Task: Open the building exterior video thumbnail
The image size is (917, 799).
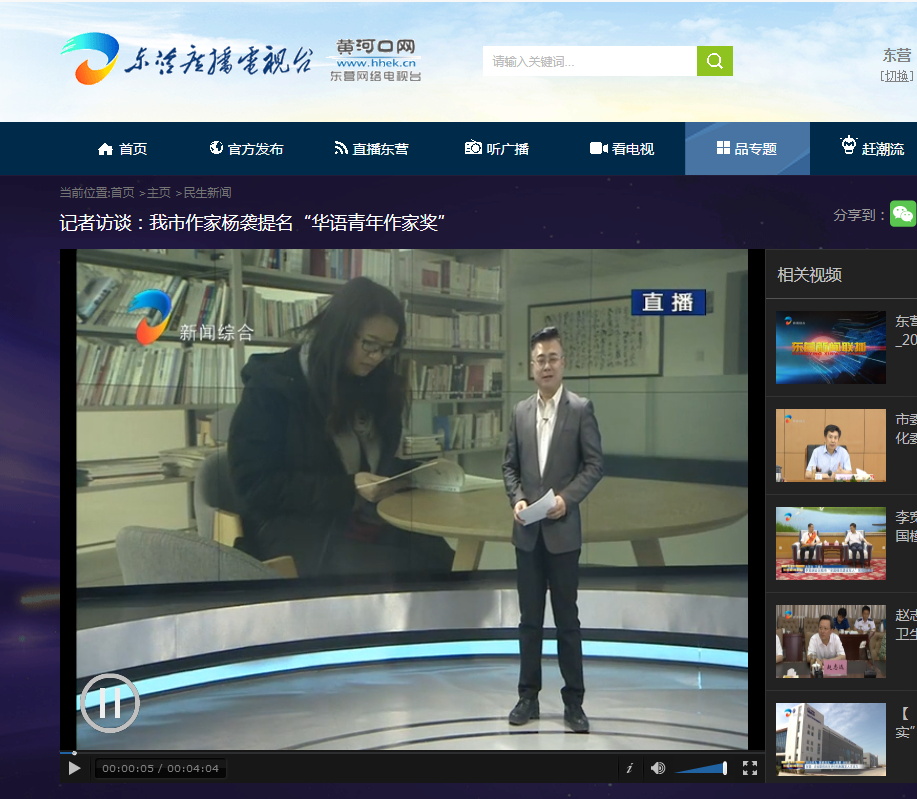Action: pyautogui.click(x=830, y=739)
